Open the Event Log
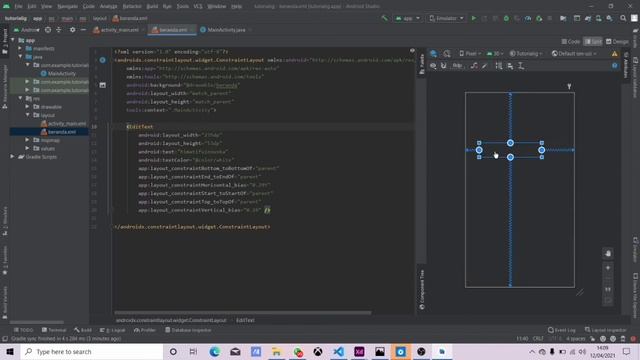640x360 pixels. [562, 330]
